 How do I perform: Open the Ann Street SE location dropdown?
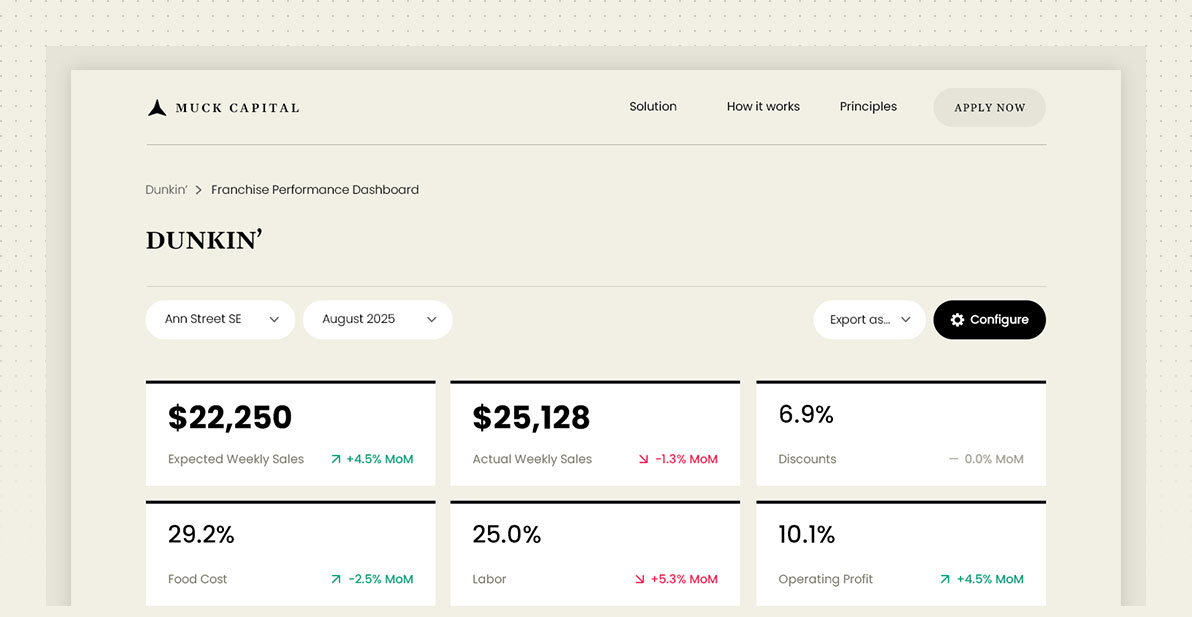(219, 319)
